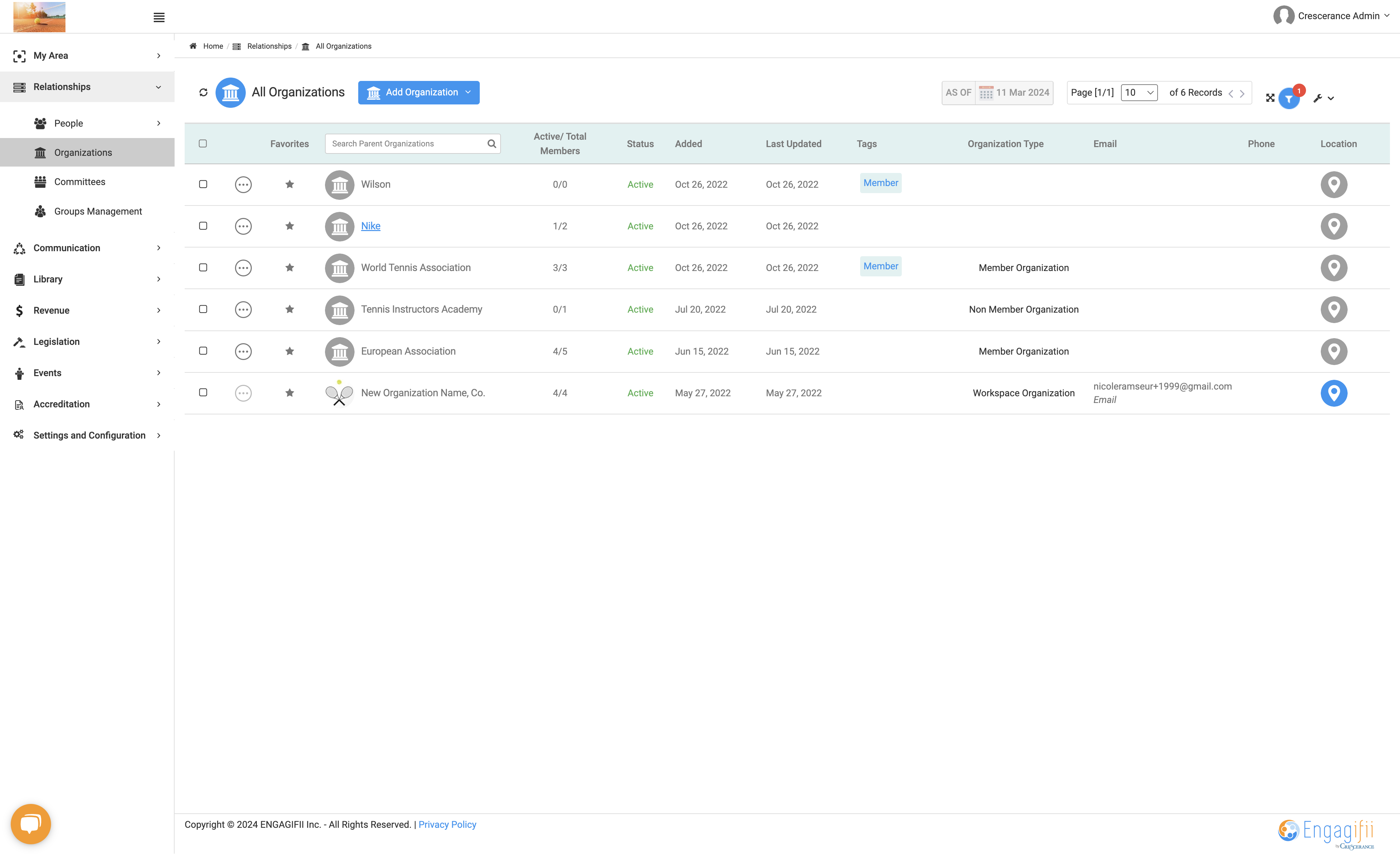Click the refresh icon beside All Organizations

[203, 93]
